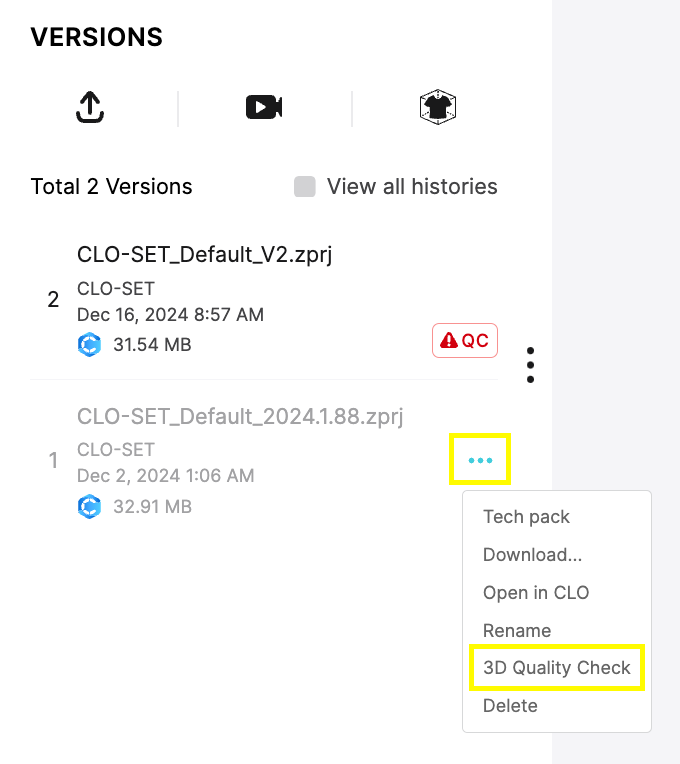This screenshot has width=680, height=764.
Task: Click the CLO-SET_Default_V2.zprj file name
Action: click(x=205, y=255)
